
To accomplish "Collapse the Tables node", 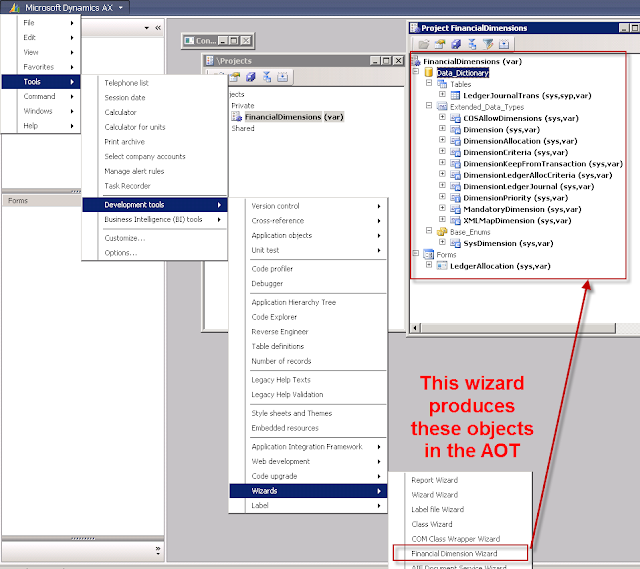I will (x=429, y=82).
